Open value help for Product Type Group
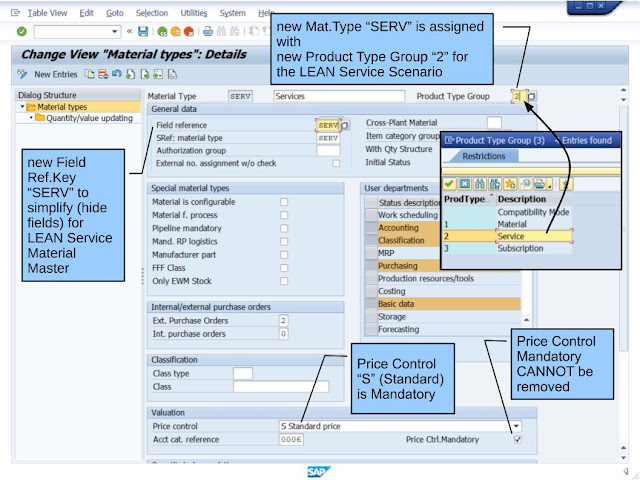The height and width of the screenshot is (480, 640). [532, 96]
